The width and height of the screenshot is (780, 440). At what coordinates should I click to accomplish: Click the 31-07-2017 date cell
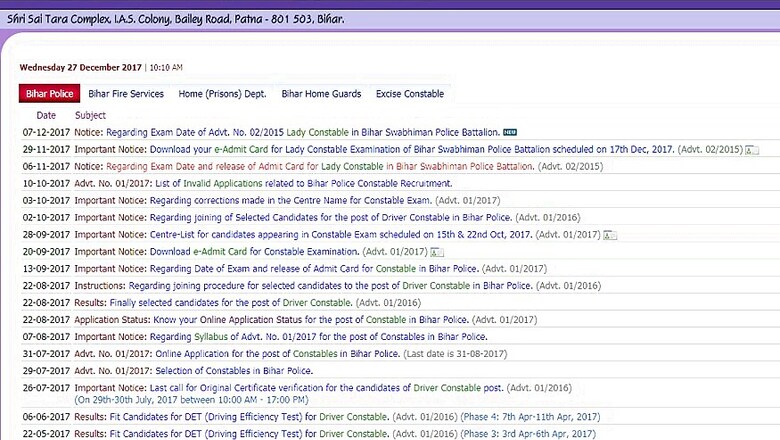[x=46, y=353]
